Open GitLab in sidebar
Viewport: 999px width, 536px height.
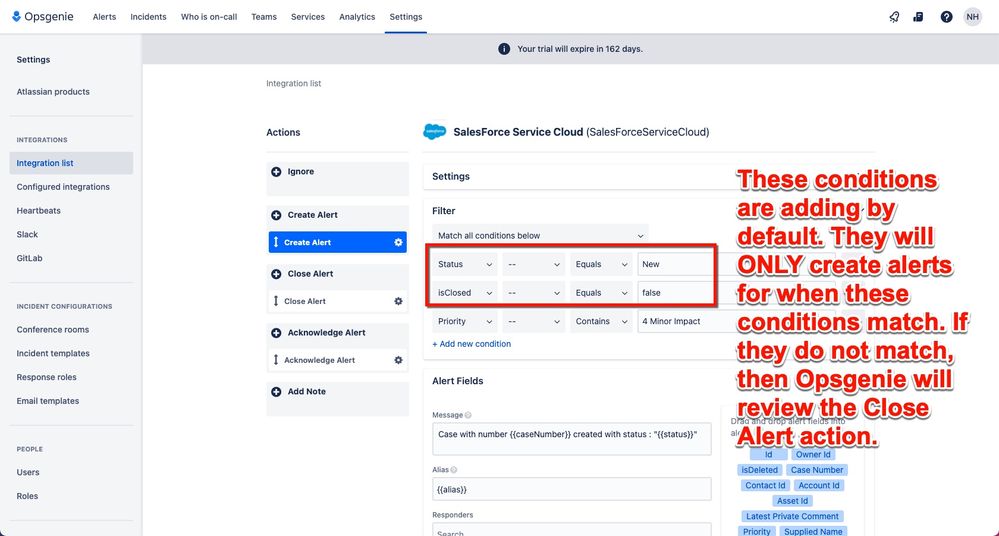tap(29, 258)
